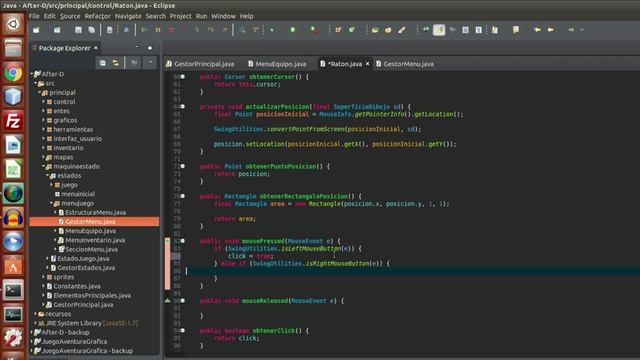The width and height of the screenshot is (640, 360).
Task: Select Constantes.java in the tree
Action: [x=77, y=286]
